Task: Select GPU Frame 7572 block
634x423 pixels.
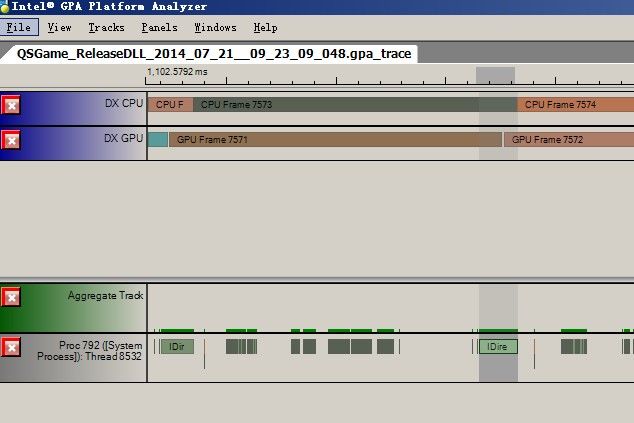Action: pyautogui.click(x=569, y=140)
